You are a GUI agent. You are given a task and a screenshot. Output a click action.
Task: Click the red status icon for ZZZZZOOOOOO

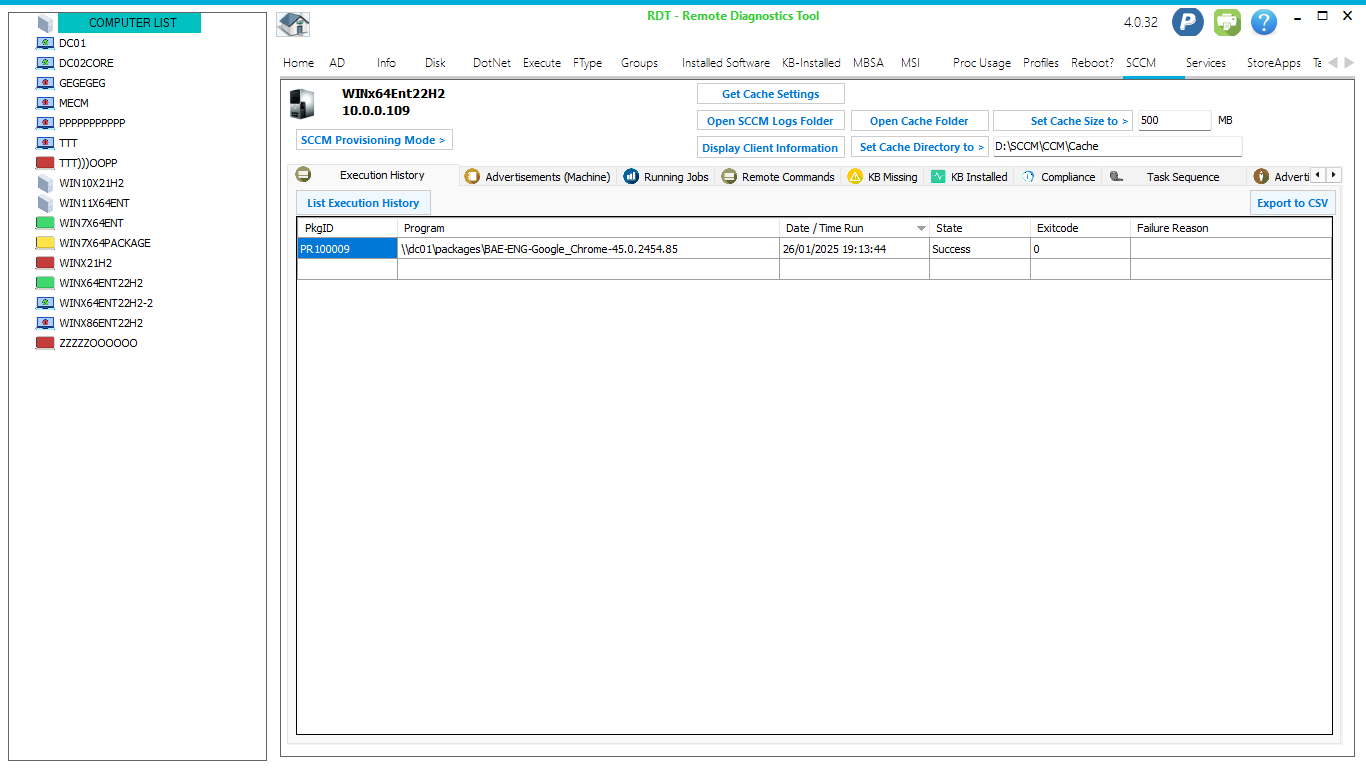[x=45, y=343]
